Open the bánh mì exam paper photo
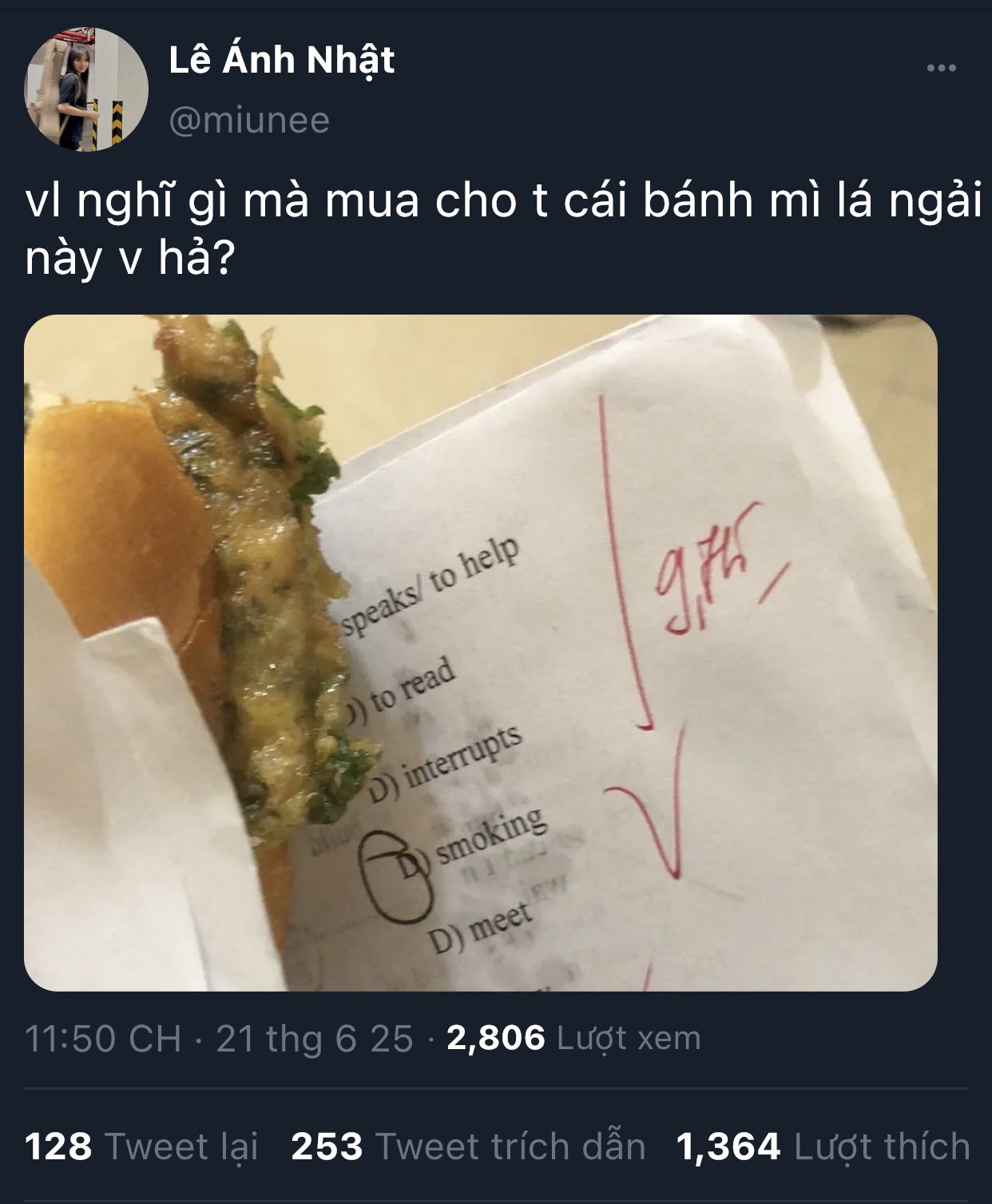This screenshot has width=992, height=1204. [x=481, y=653]
